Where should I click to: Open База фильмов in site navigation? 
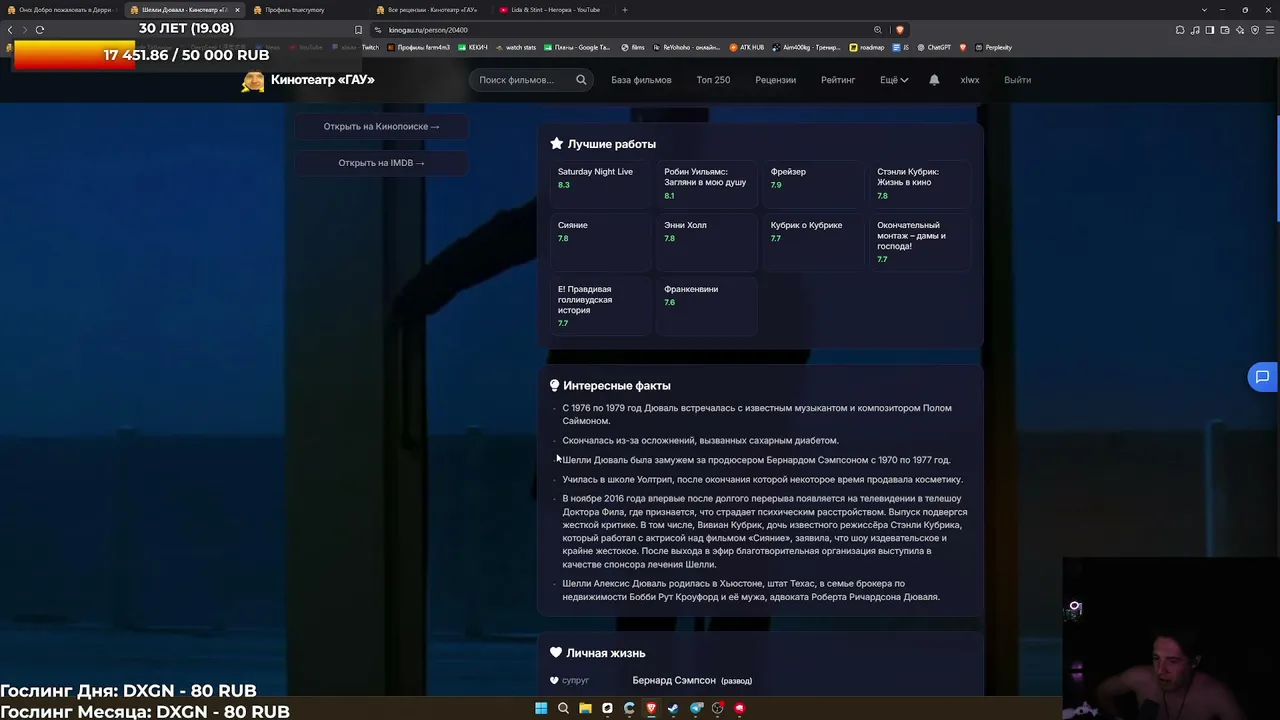(641, 80)
